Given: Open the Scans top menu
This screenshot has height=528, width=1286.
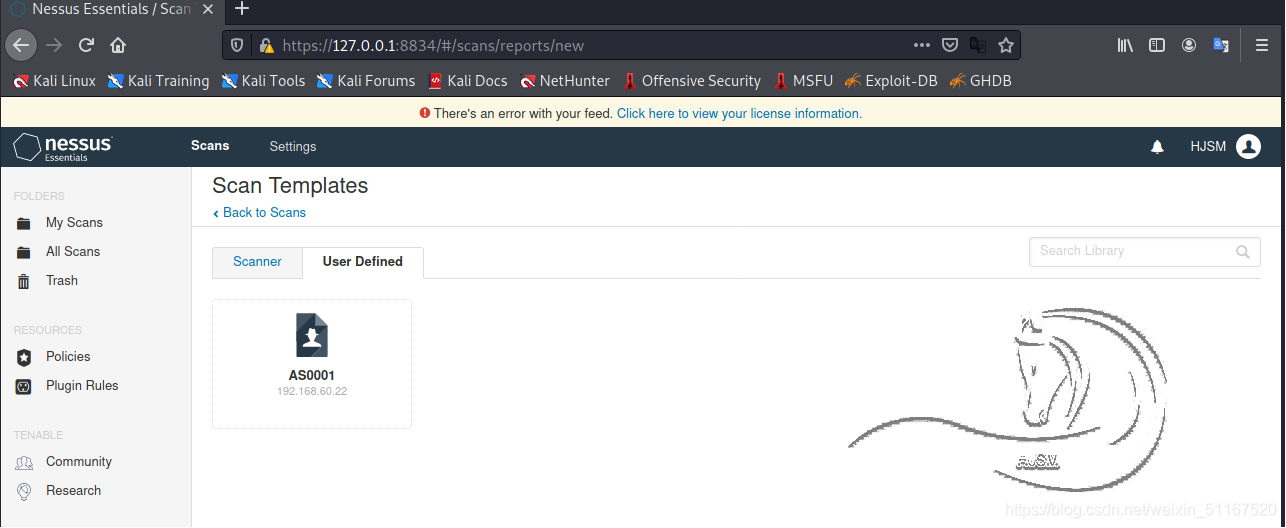Looking at the screenshot, I should (210, 146).
